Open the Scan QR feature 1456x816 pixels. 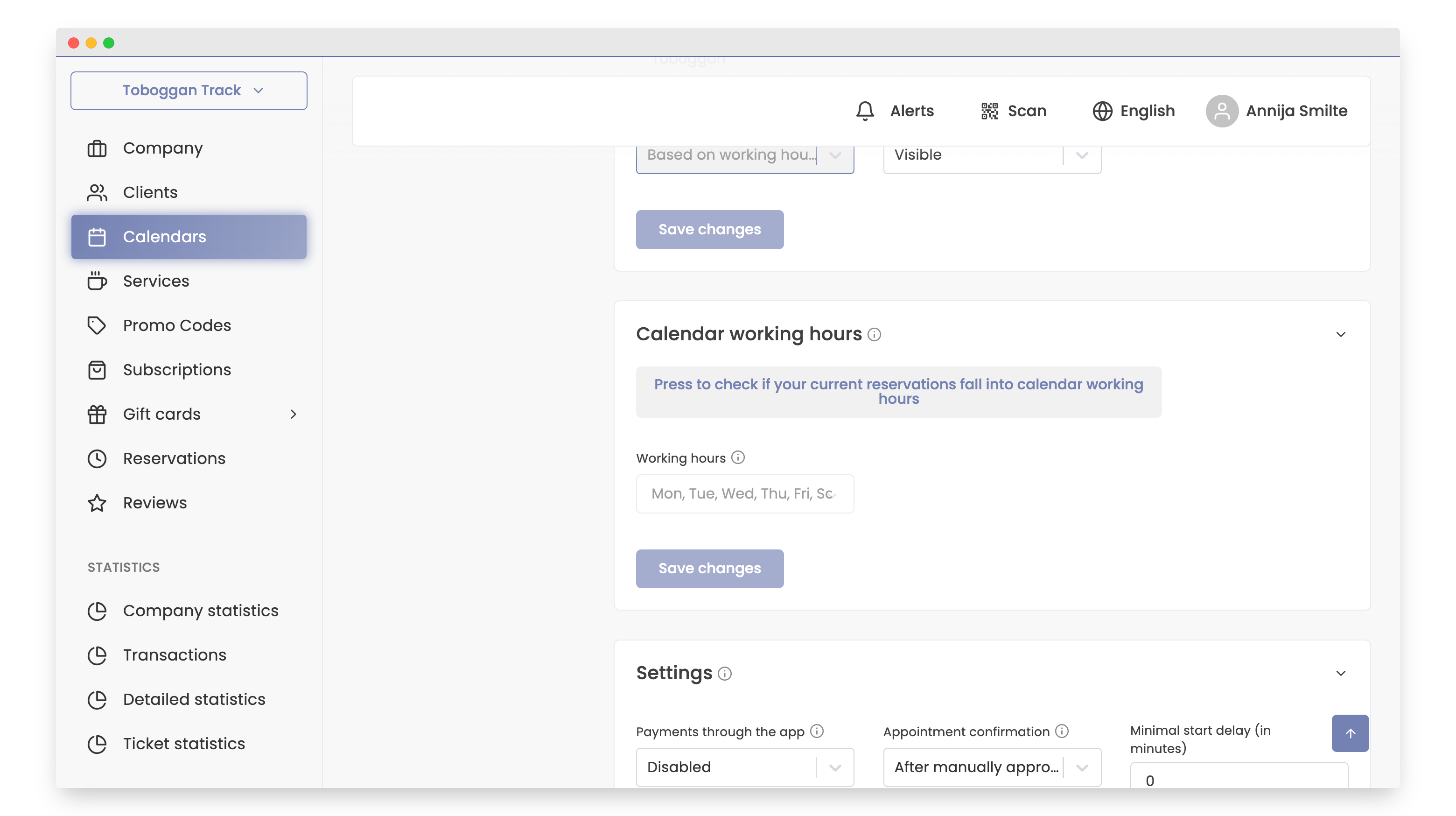click(989, 111)
